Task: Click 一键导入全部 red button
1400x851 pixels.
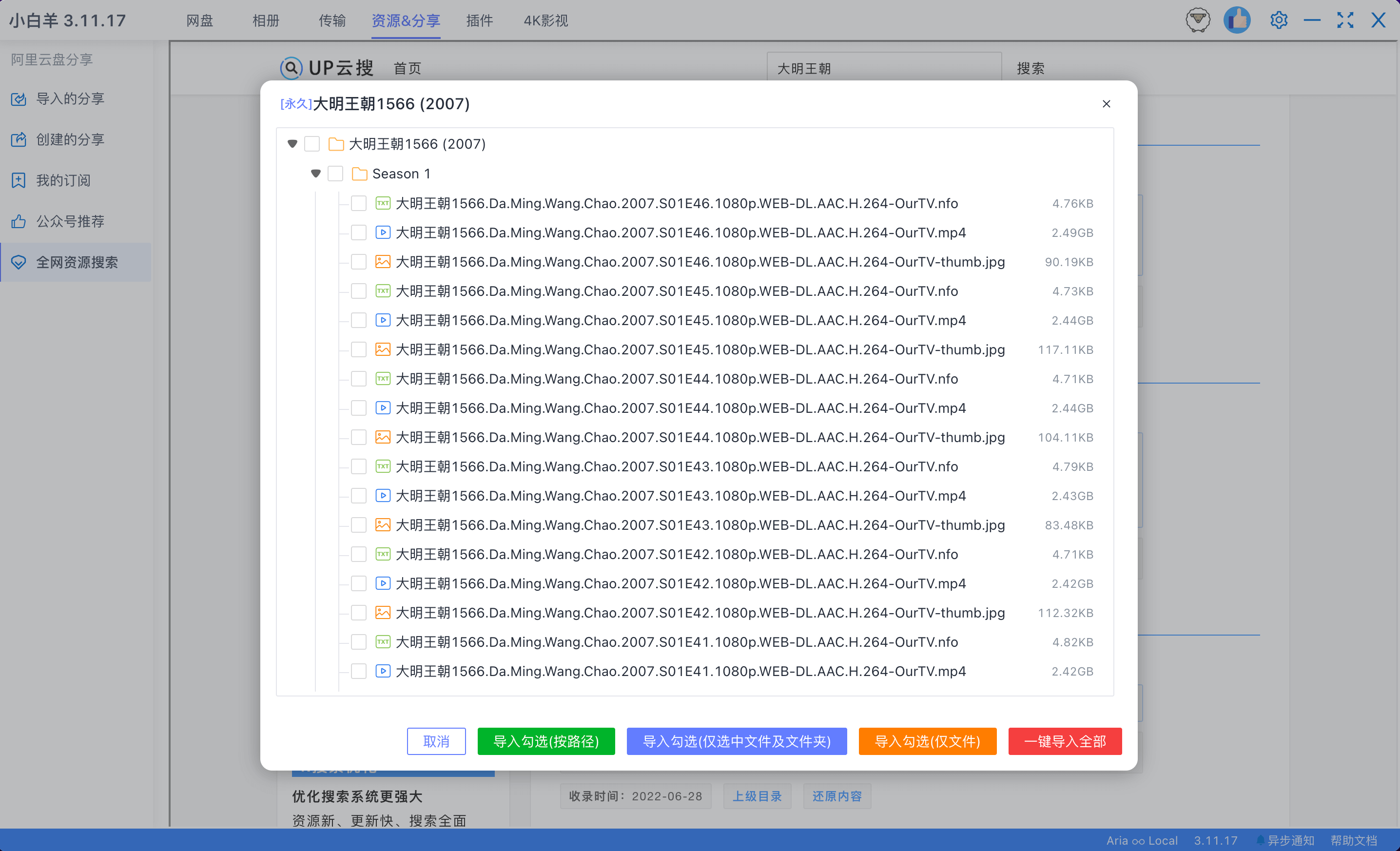Action: [1065, 741]
